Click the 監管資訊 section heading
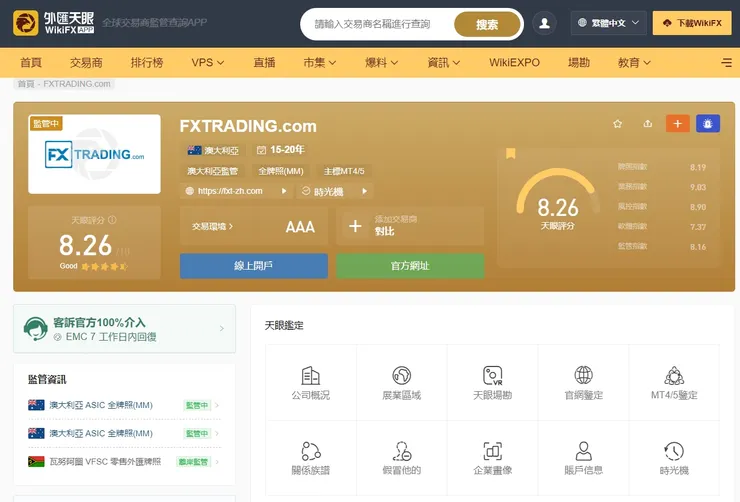This screenshot has width=740, height=502. coord(47,379)
